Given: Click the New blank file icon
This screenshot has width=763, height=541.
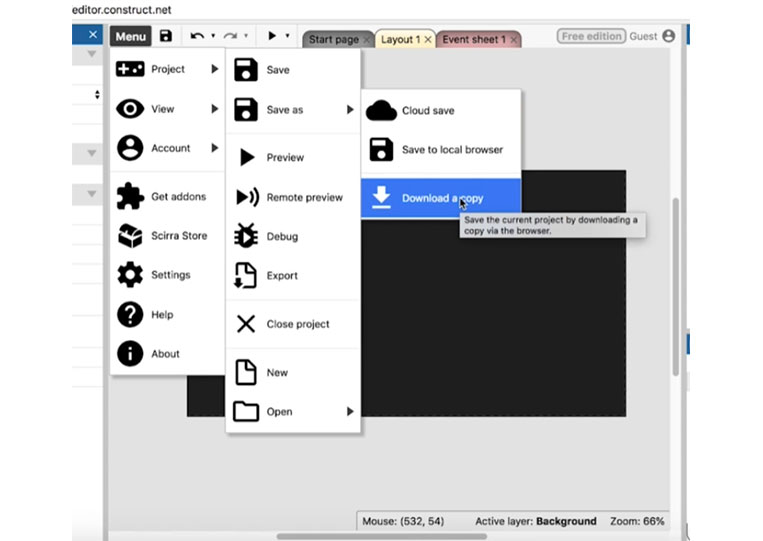Looking at the screenshot, I should (x=246, y=372).
